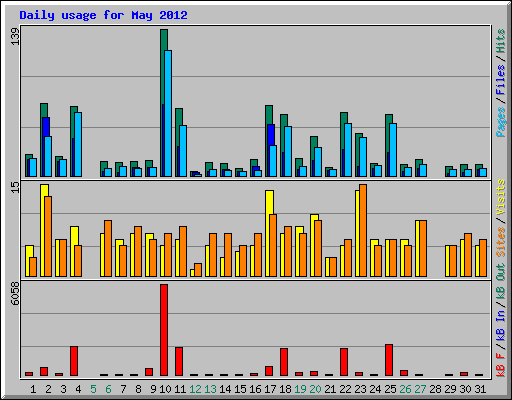This screenshot has width=512, height=400.
Task: Click day 2 on the x-axis
Action: 48,389
